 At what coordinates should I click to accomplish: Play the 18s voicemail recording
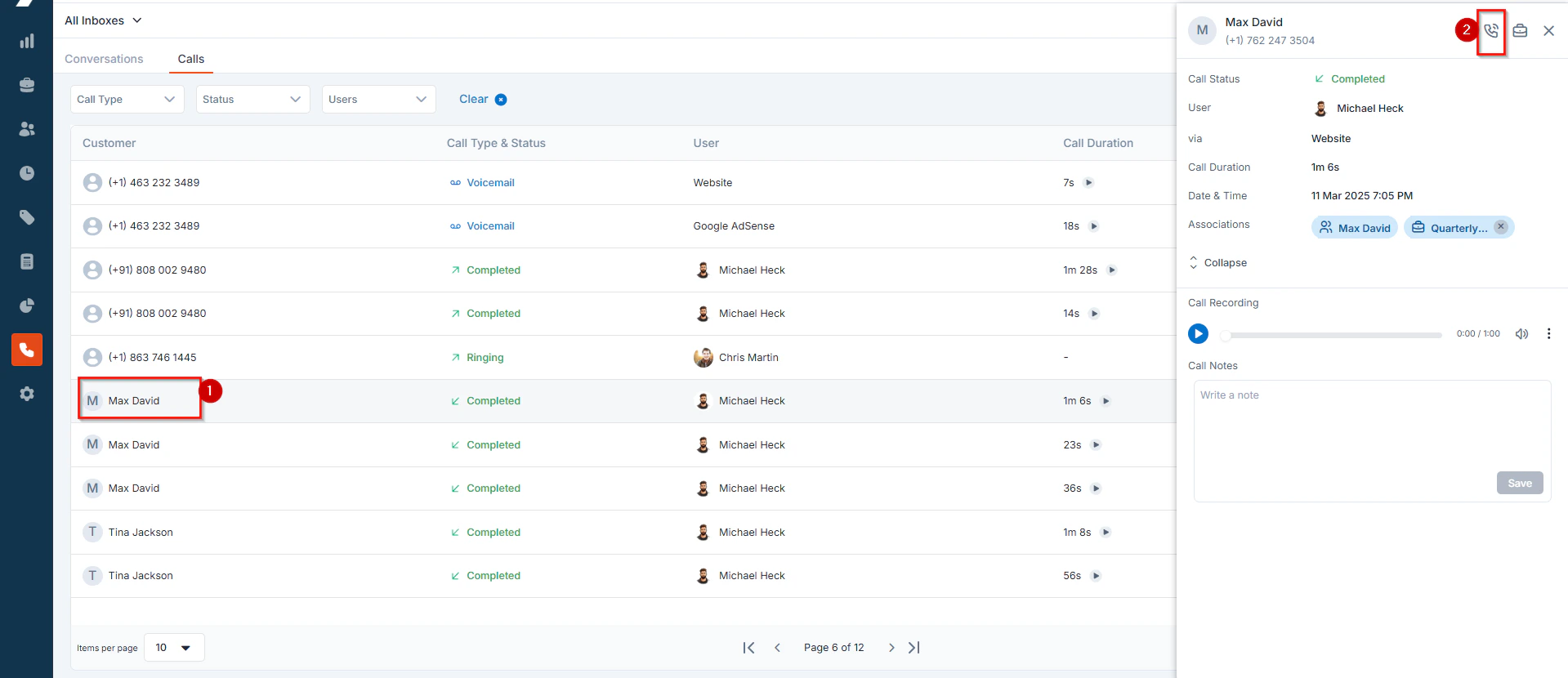click(1094, 226)
